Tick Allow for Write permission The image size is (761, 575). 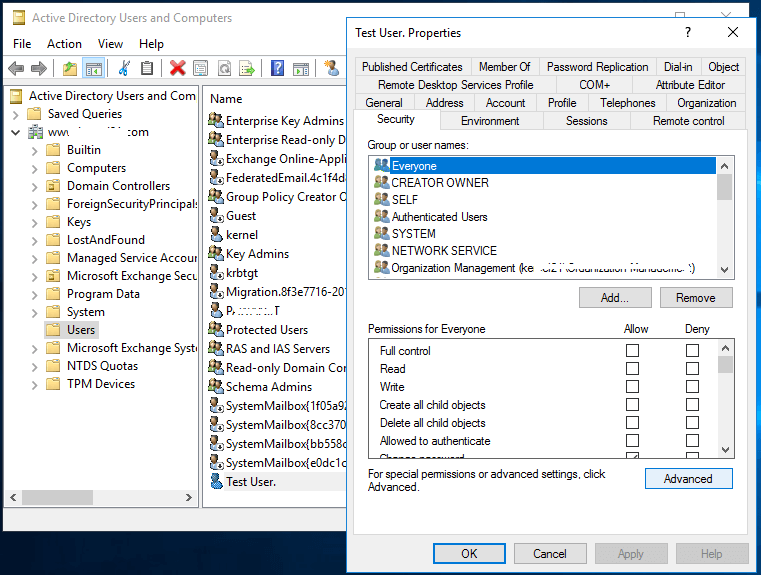(x=632, y=387)
